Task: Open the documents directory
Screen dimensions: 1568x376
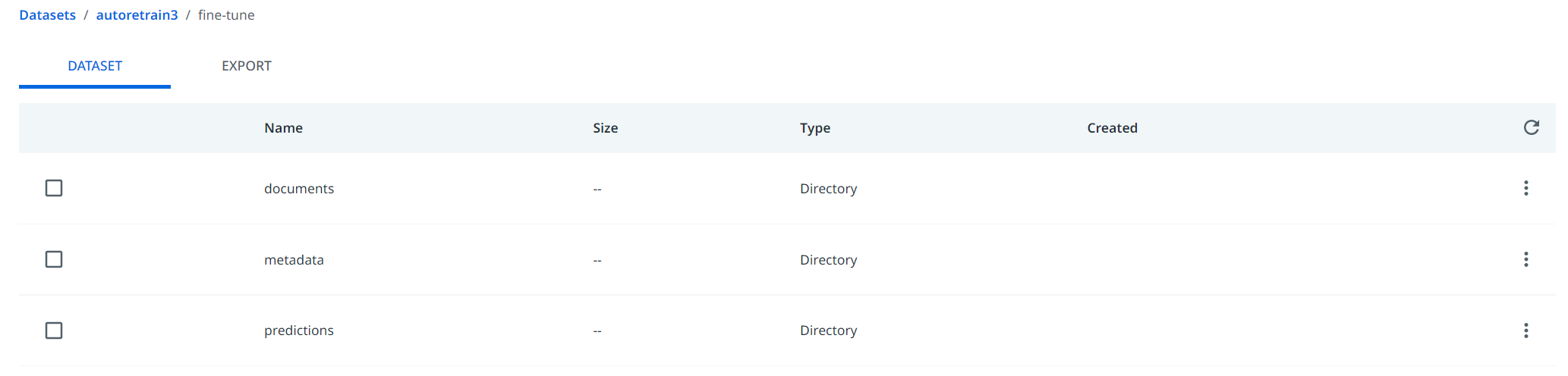Action: click(x=298, y=189)
